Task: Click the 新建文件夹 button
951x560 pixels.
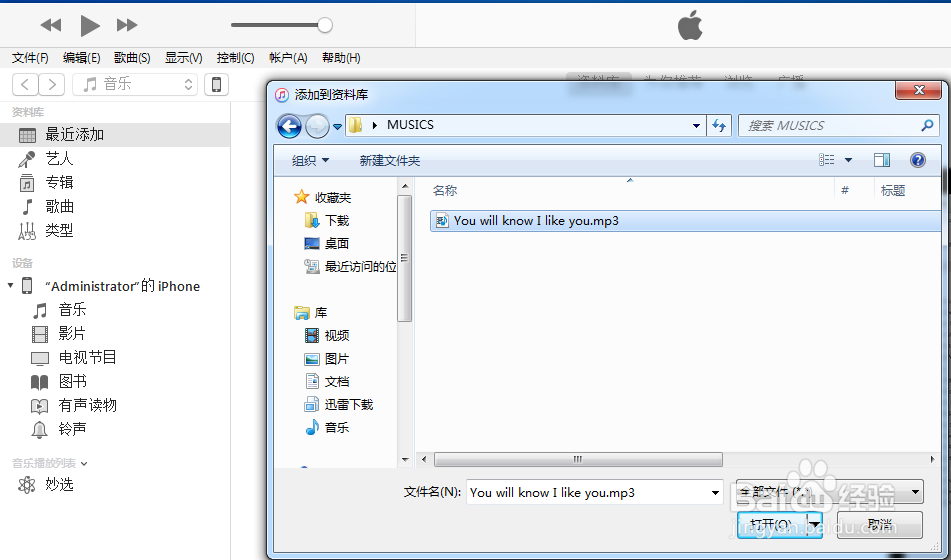Action: pyautogui.click(x=389, y=160)
